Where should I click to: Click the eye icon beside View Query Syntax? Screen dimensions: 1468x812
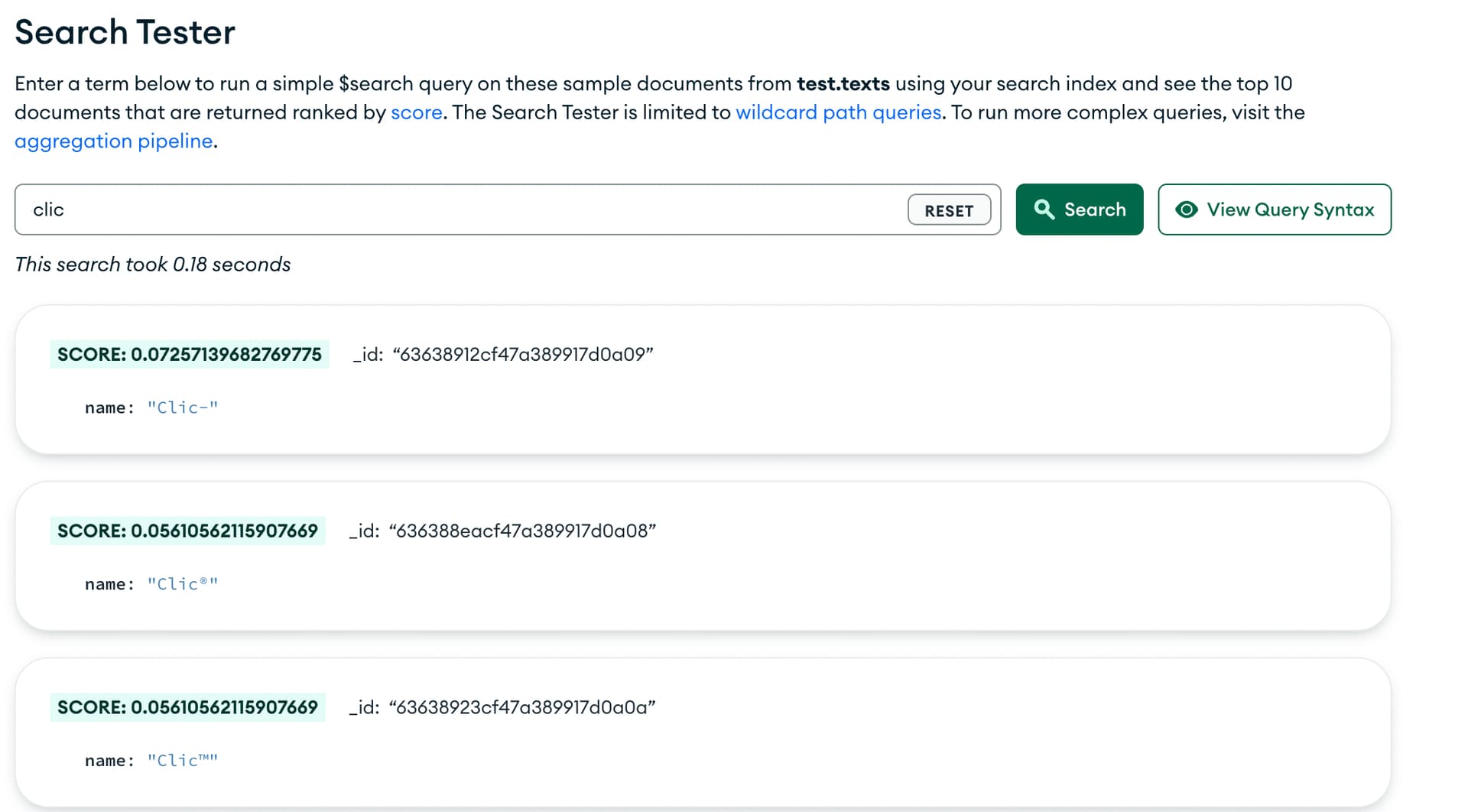point(1186,209)
